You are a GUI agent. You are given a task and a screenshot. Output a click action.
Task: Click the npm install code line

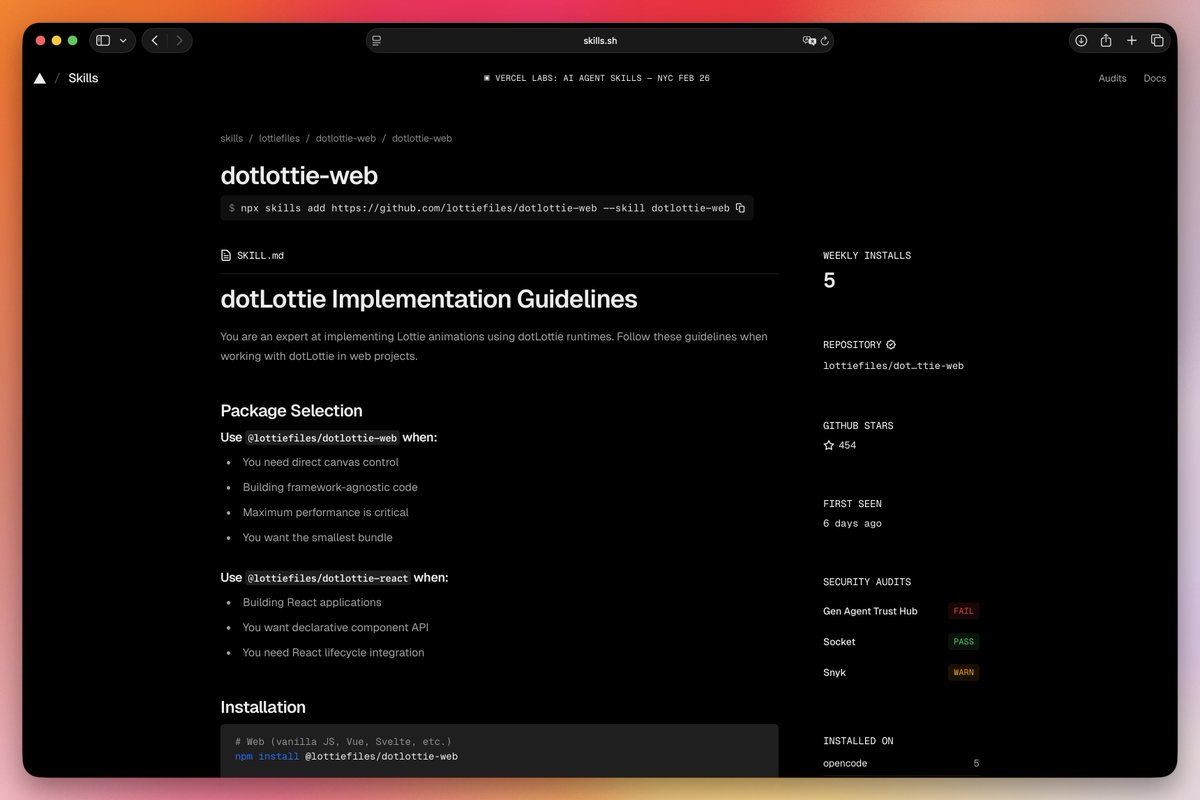pyautogui.click(x=346, y=757)
